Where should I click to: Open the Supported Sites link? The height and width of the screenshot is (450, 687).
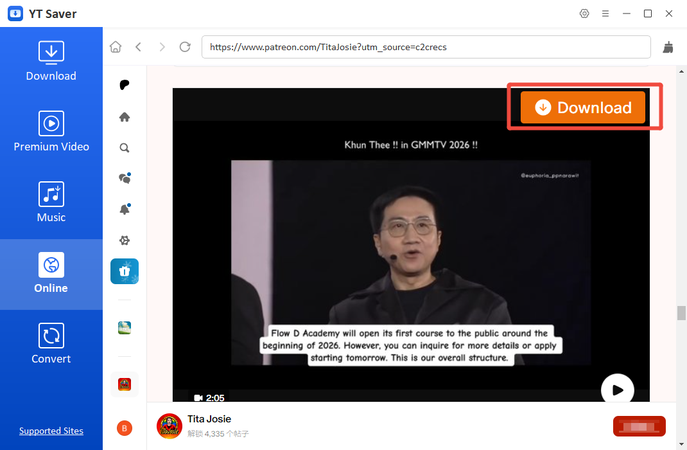[x=51, y=431]
